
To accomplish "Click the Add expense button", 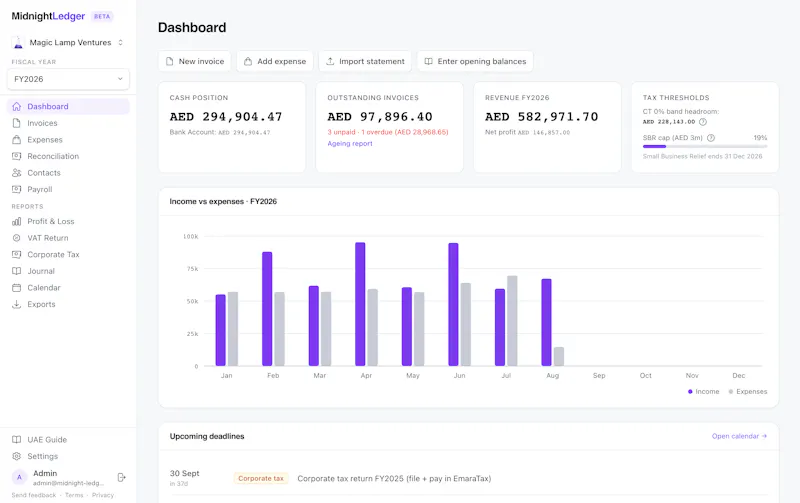I will 275,61.
